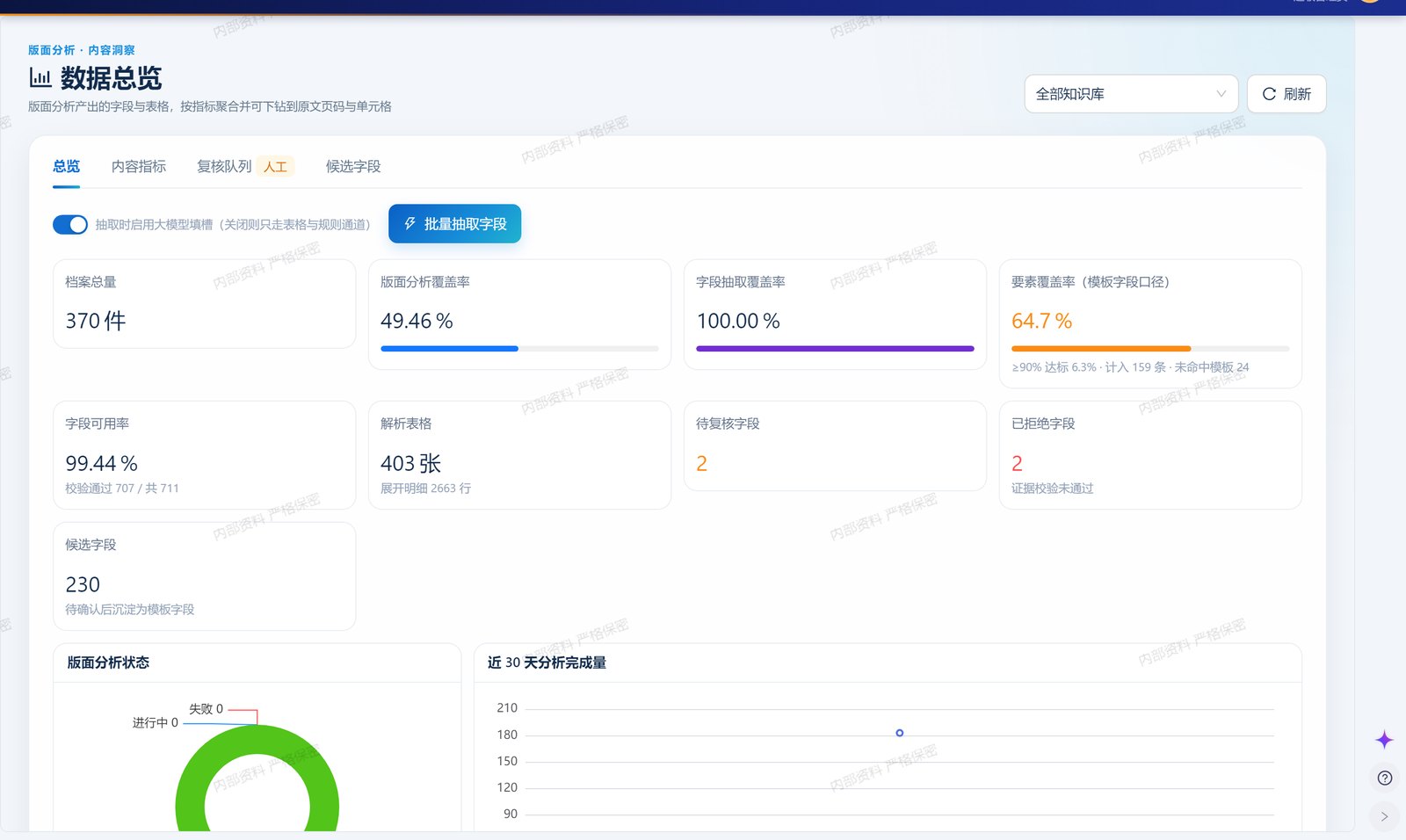
Task: Click the 230 候选字段 value
Action: [83, 584]
